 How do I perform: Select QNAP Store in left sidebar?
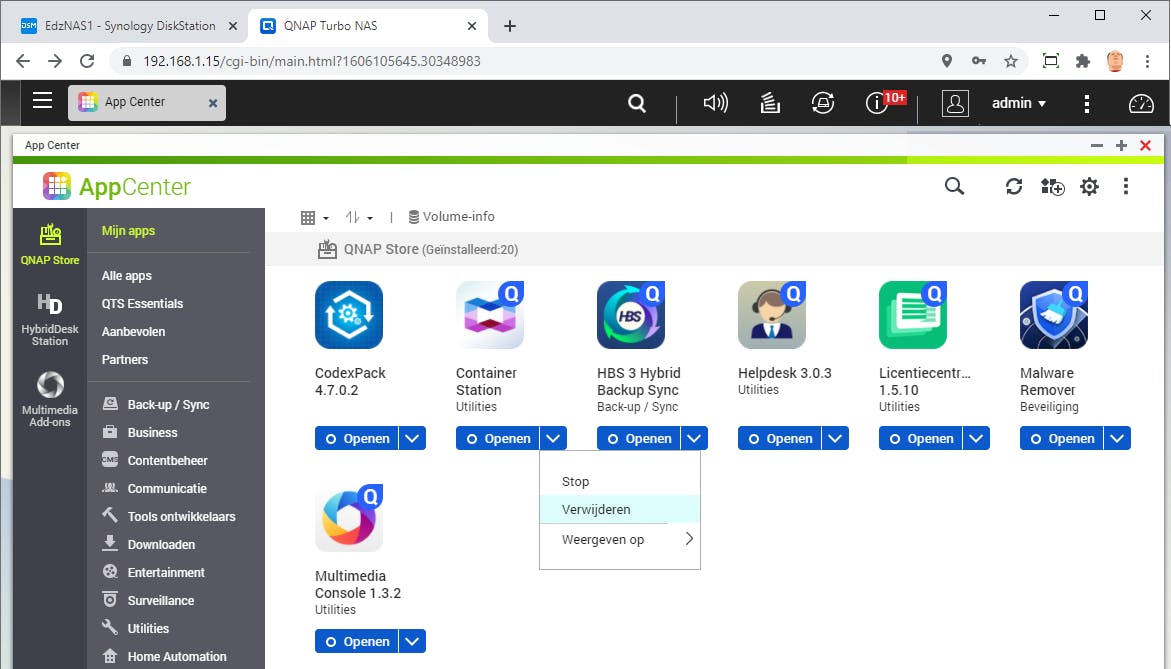50,244
